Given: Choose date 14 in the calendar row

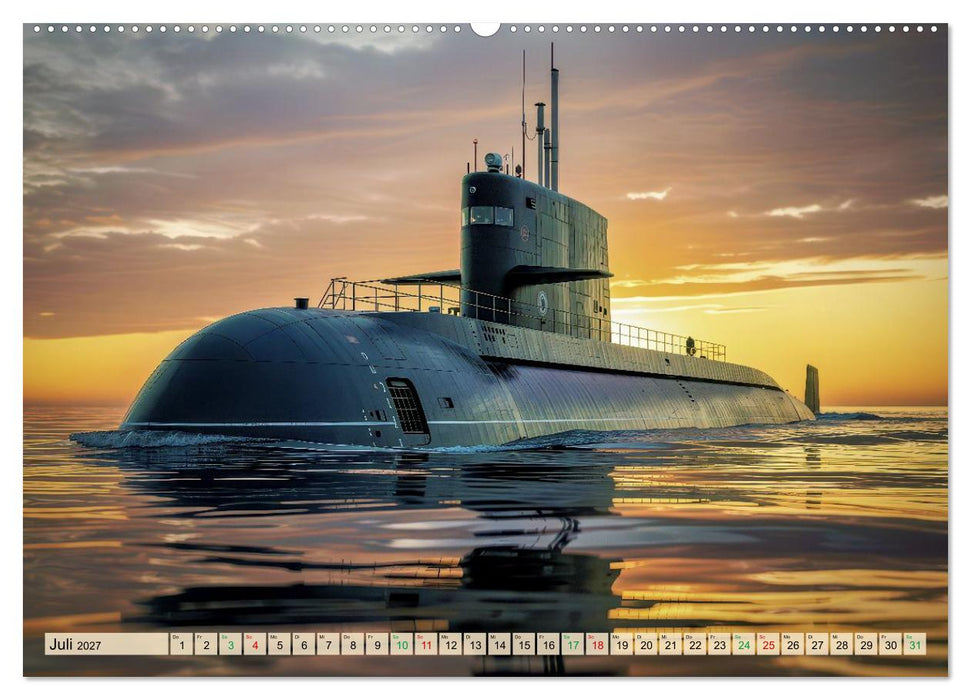Looking at the screenshot, I should (x=499, y=644).
